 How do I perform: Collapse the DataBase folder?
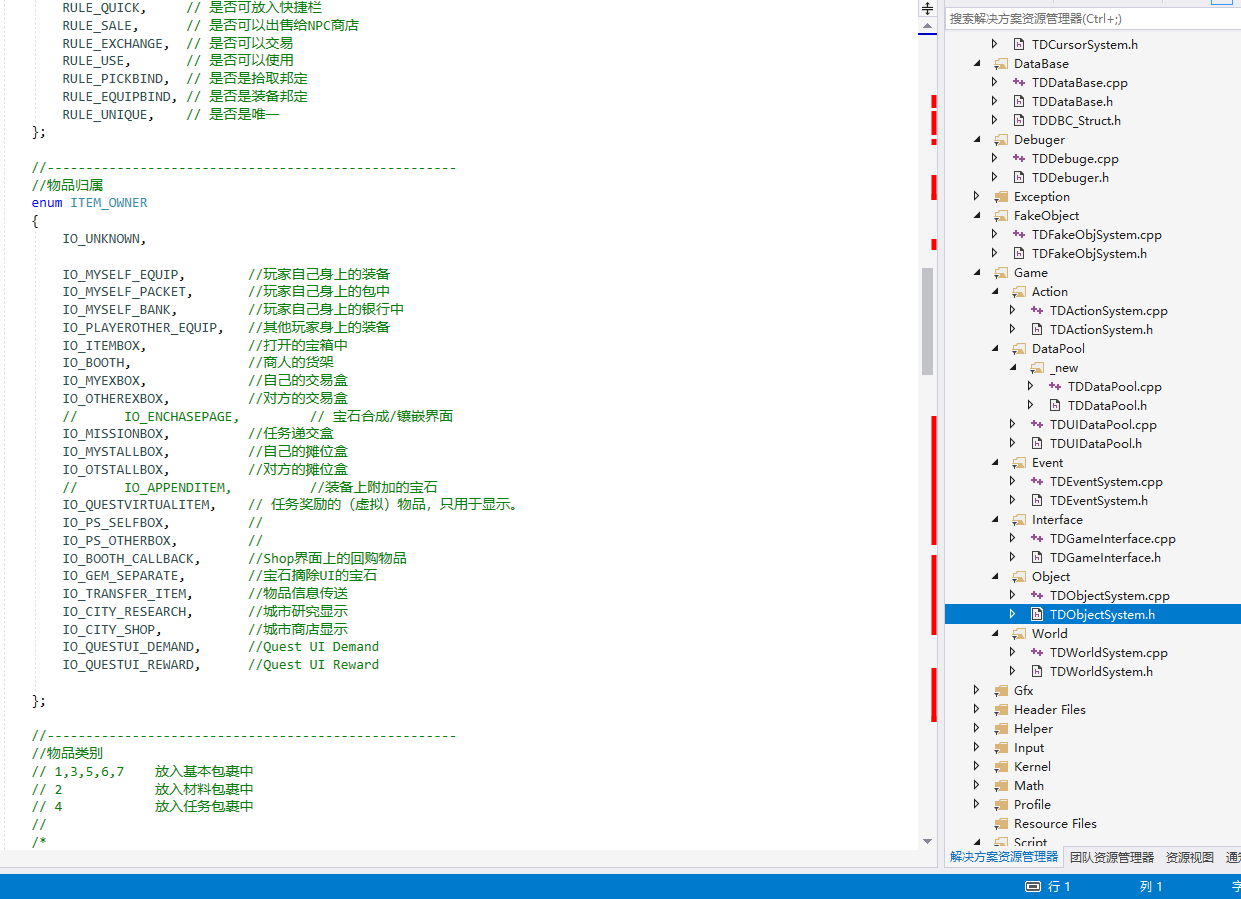tap(977, 64)
